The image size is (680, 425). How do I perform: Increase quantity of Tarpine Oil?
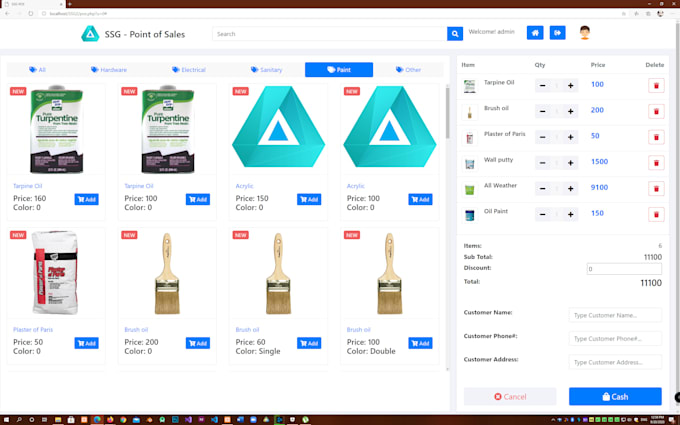pos(570,85)
